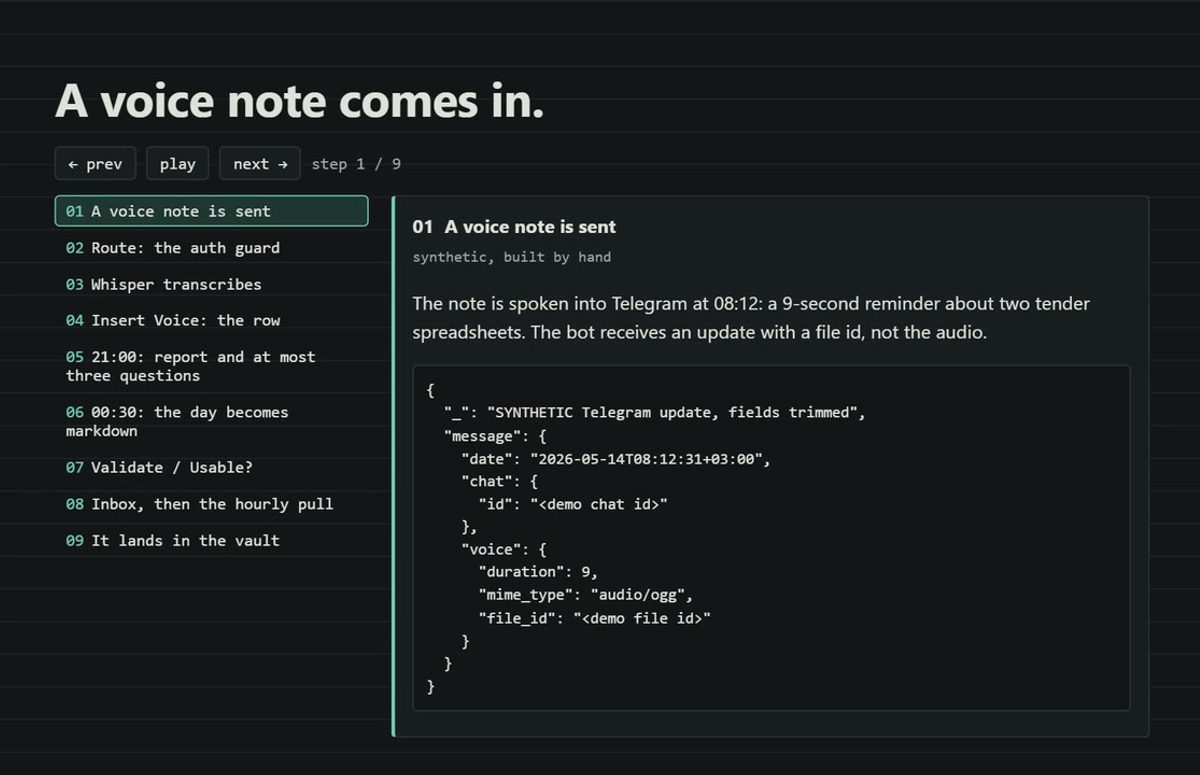Click the paragraph about the Telegram note at 08:12

click(751, 318)
